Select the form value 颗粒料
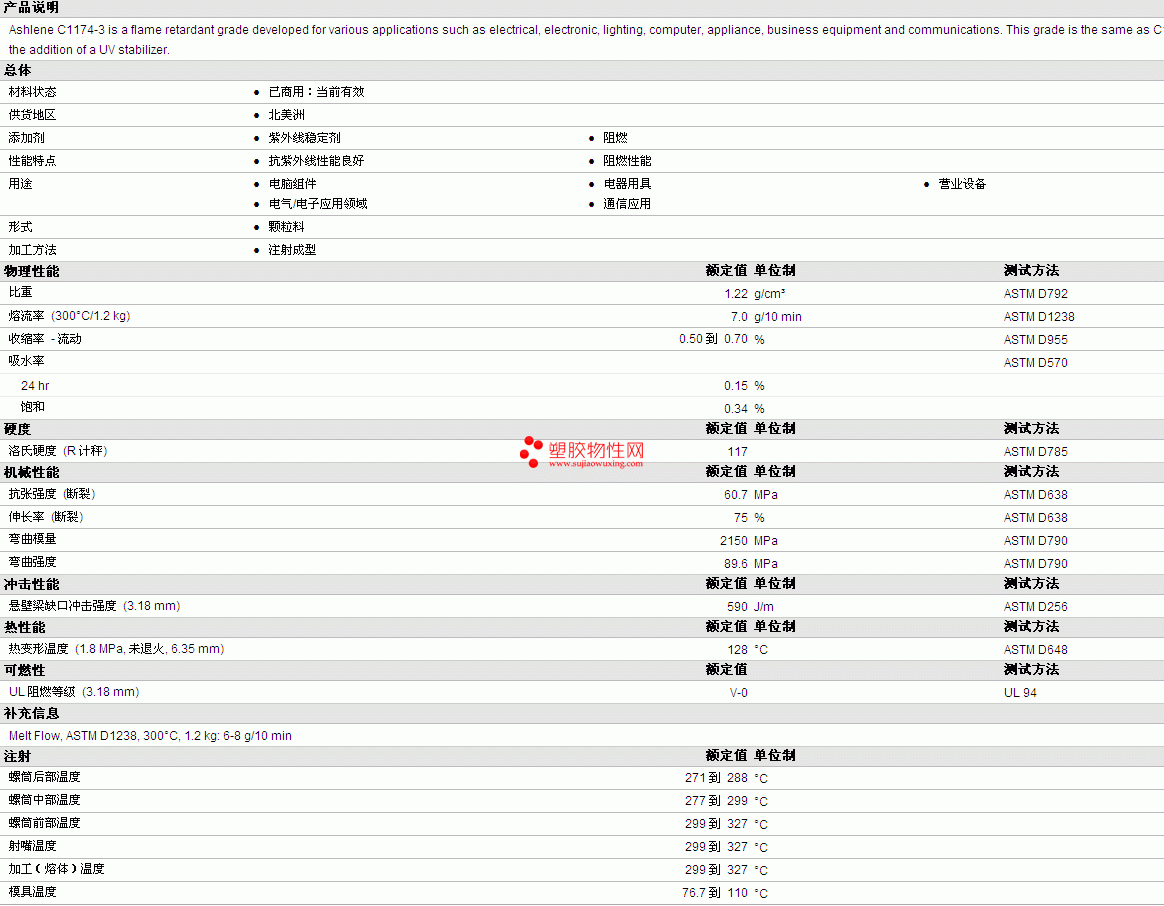Screen dimensions: 1164x906 click(287, 227)
